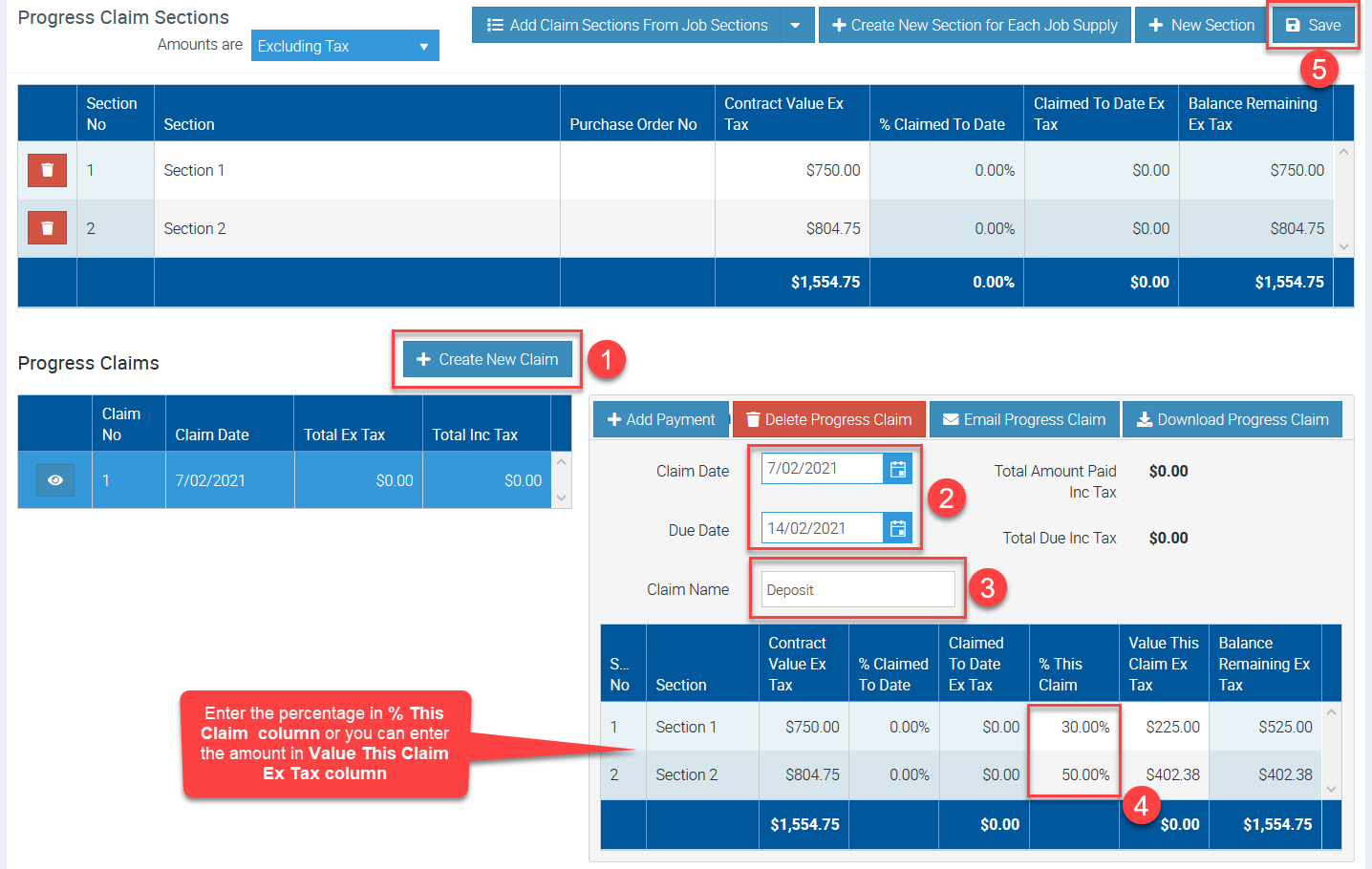The height and width of the screenshot is (869, 1372).
Task: Delete Section 2 using its trash icon
Action: 47,228
